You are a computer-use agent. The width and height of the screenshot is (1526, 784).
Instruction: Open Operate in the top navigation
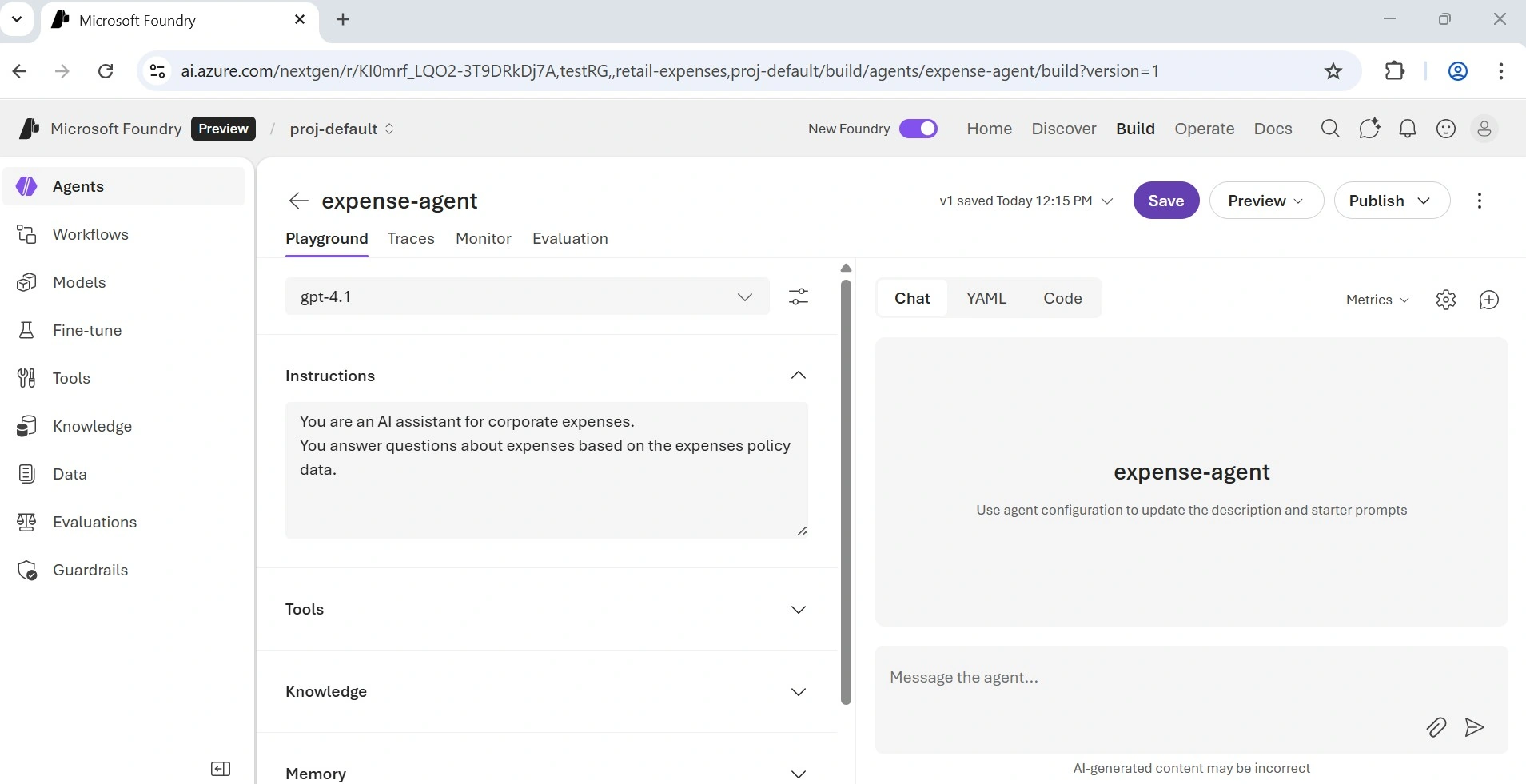point(1205,129)
